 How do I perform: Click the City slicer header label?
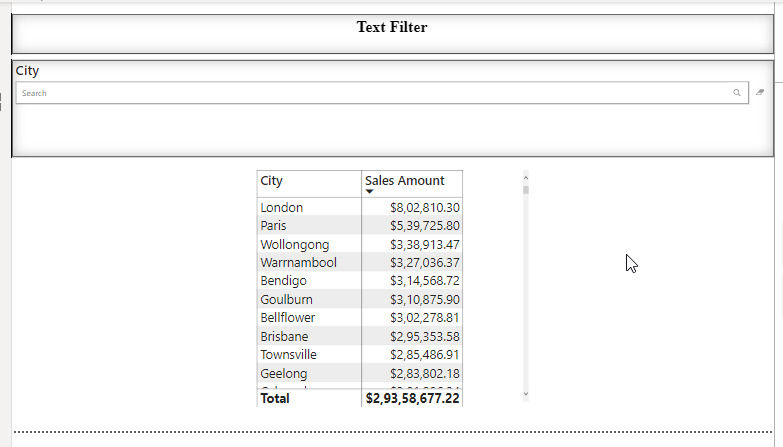28,71
